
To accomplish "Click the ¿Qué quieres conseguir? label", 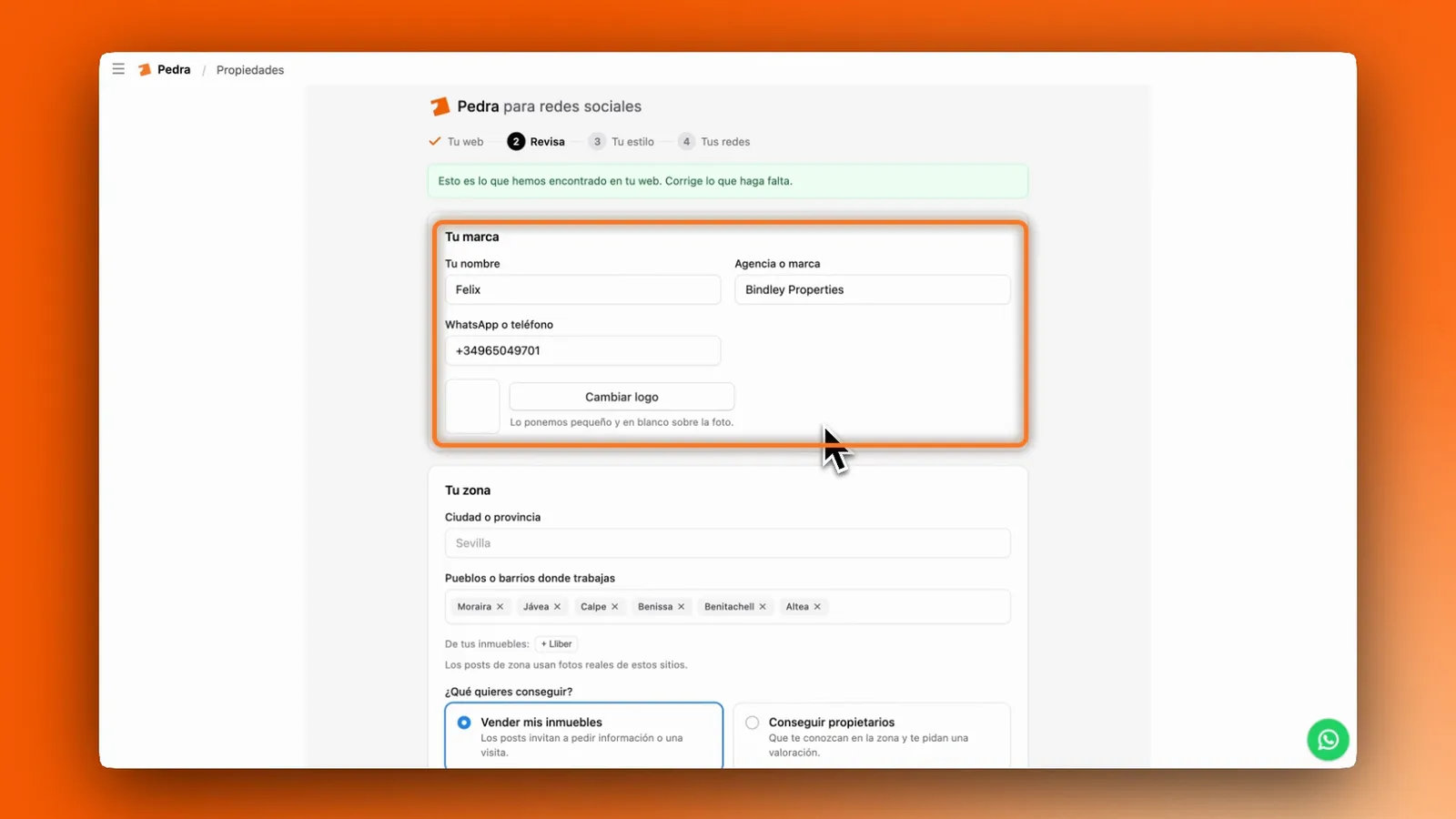I will pos(509,692).
